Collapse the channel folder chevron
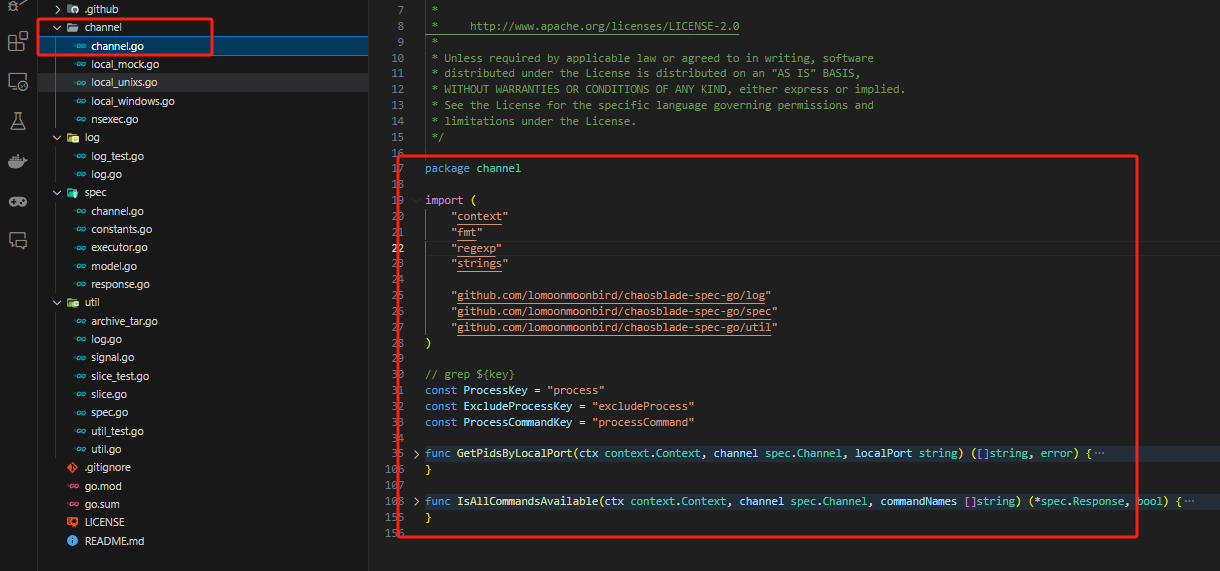Screen dimensions: 1220x571 [58, 27]
